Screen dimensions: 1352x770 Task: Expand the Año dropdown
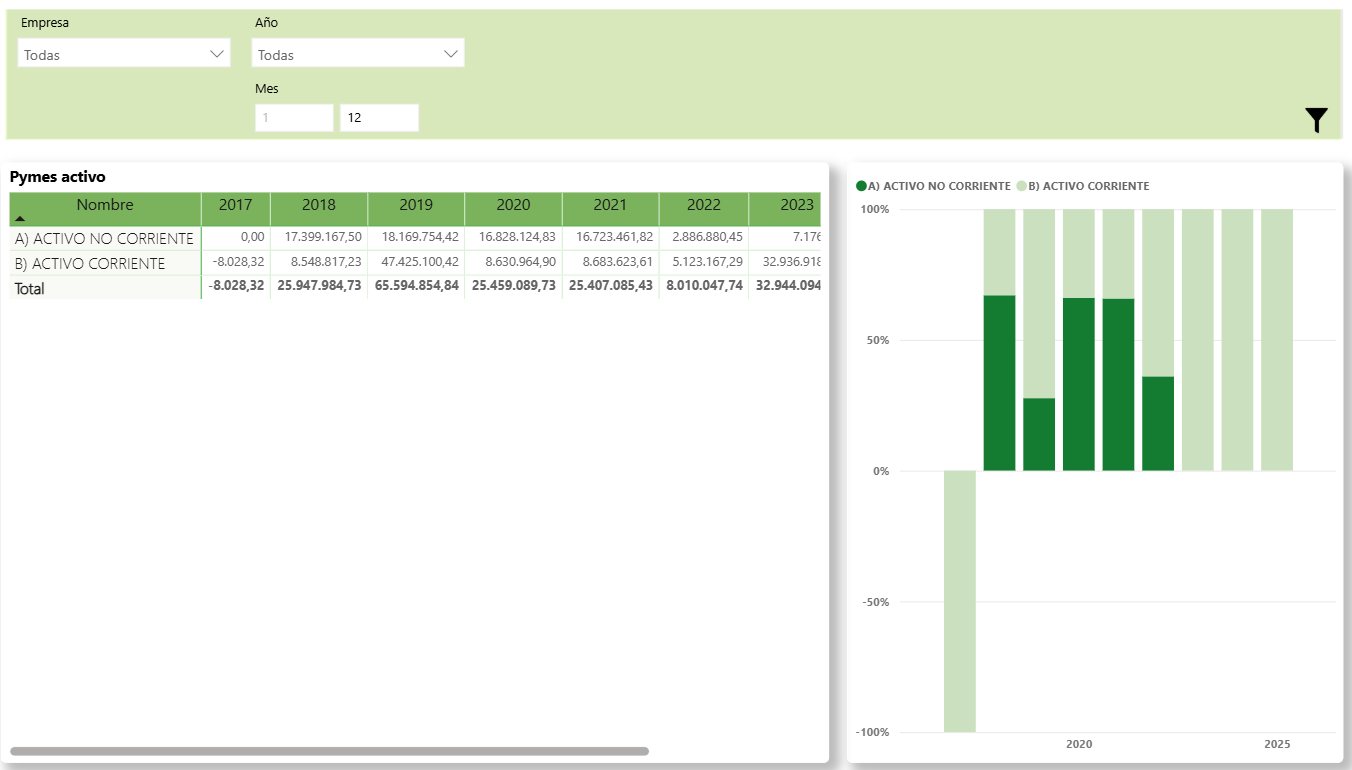point(358,54)
